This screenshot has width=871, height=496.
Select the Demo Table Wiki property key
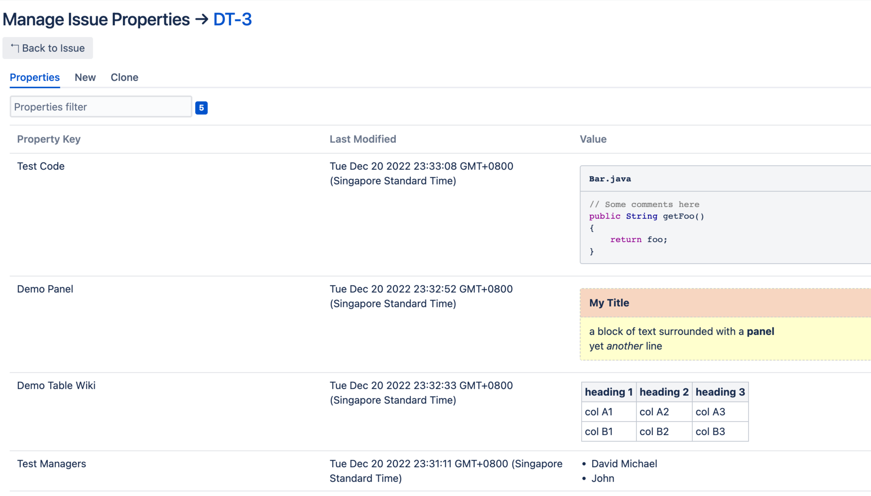click(56, 385)
